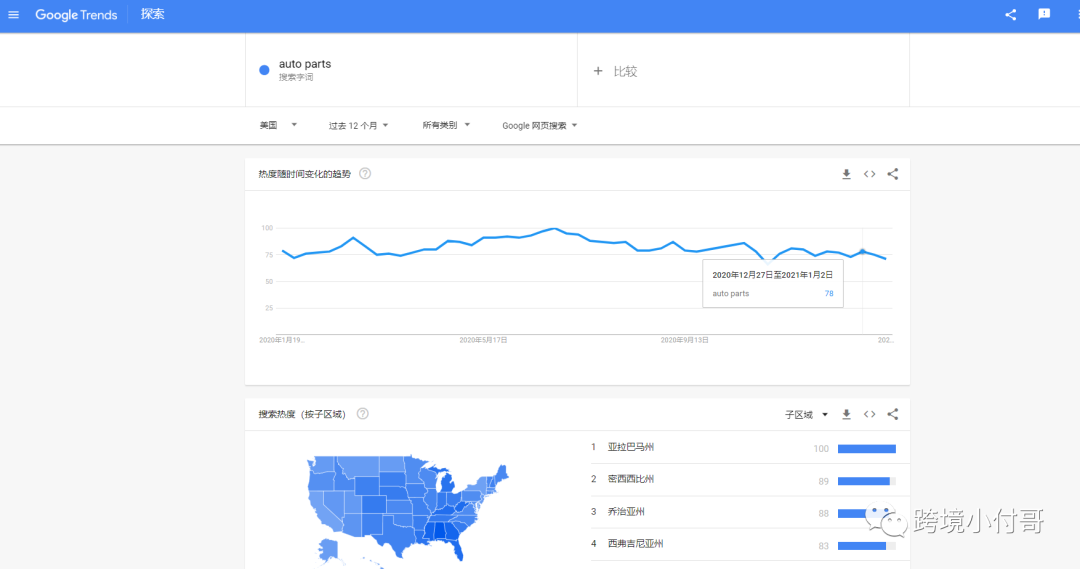Click the 热度随时间变化的趋势 chart title
This screenshot has width=1080, height=569.
pyautogui.click(x=304, y=174)
